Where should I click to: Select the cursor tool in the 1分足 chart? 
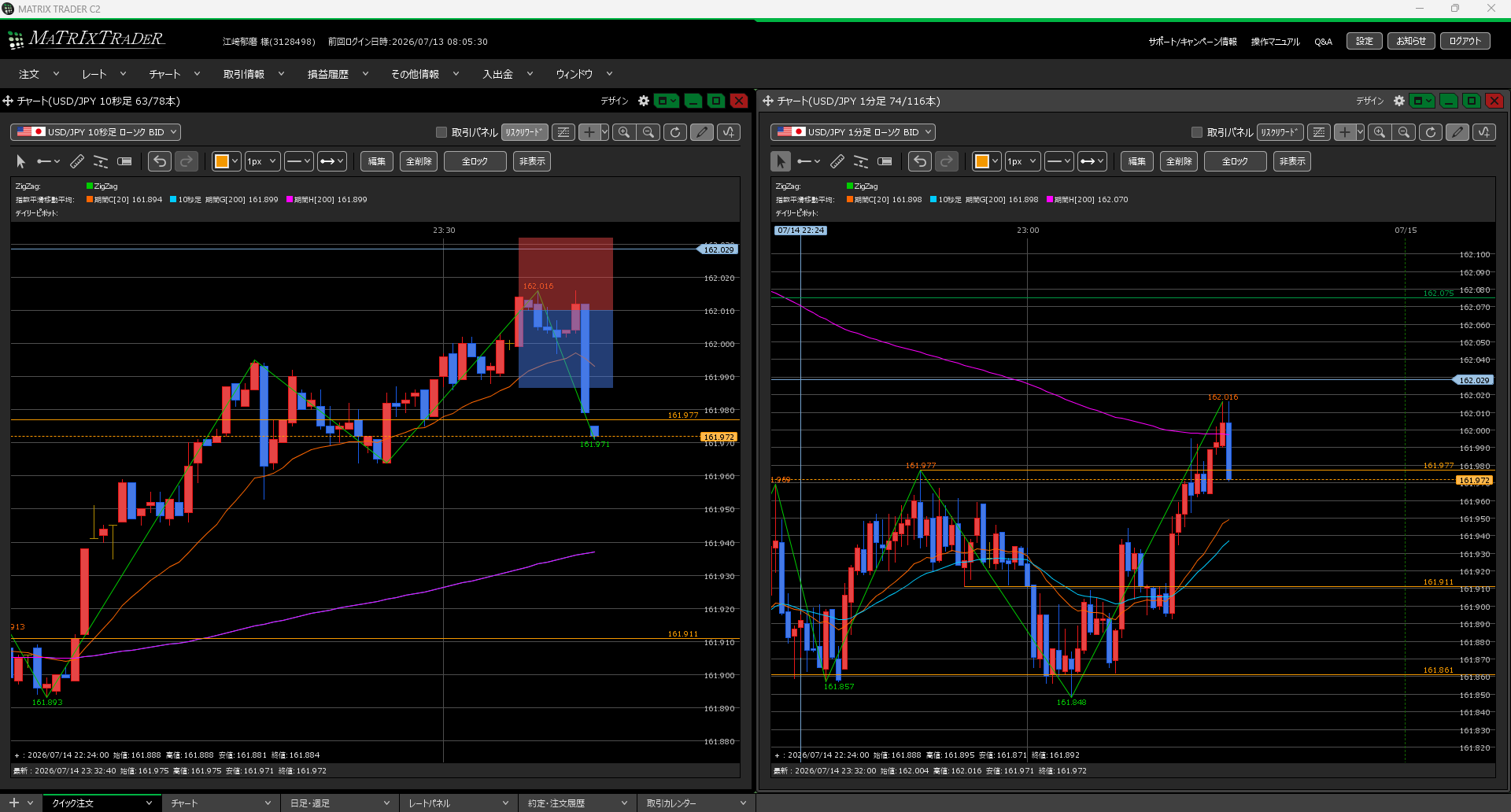coord(781,161)
